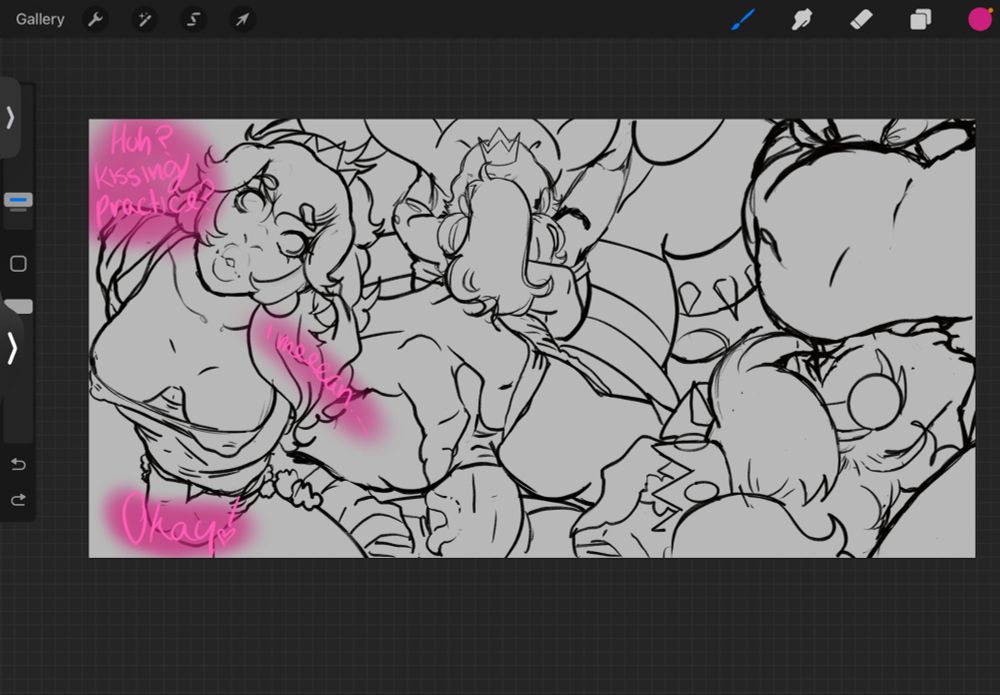The height and width of the screenshot is (695, 1000).
Task: Tap the undo arrow in the sidebar
Action: (18, 464)
